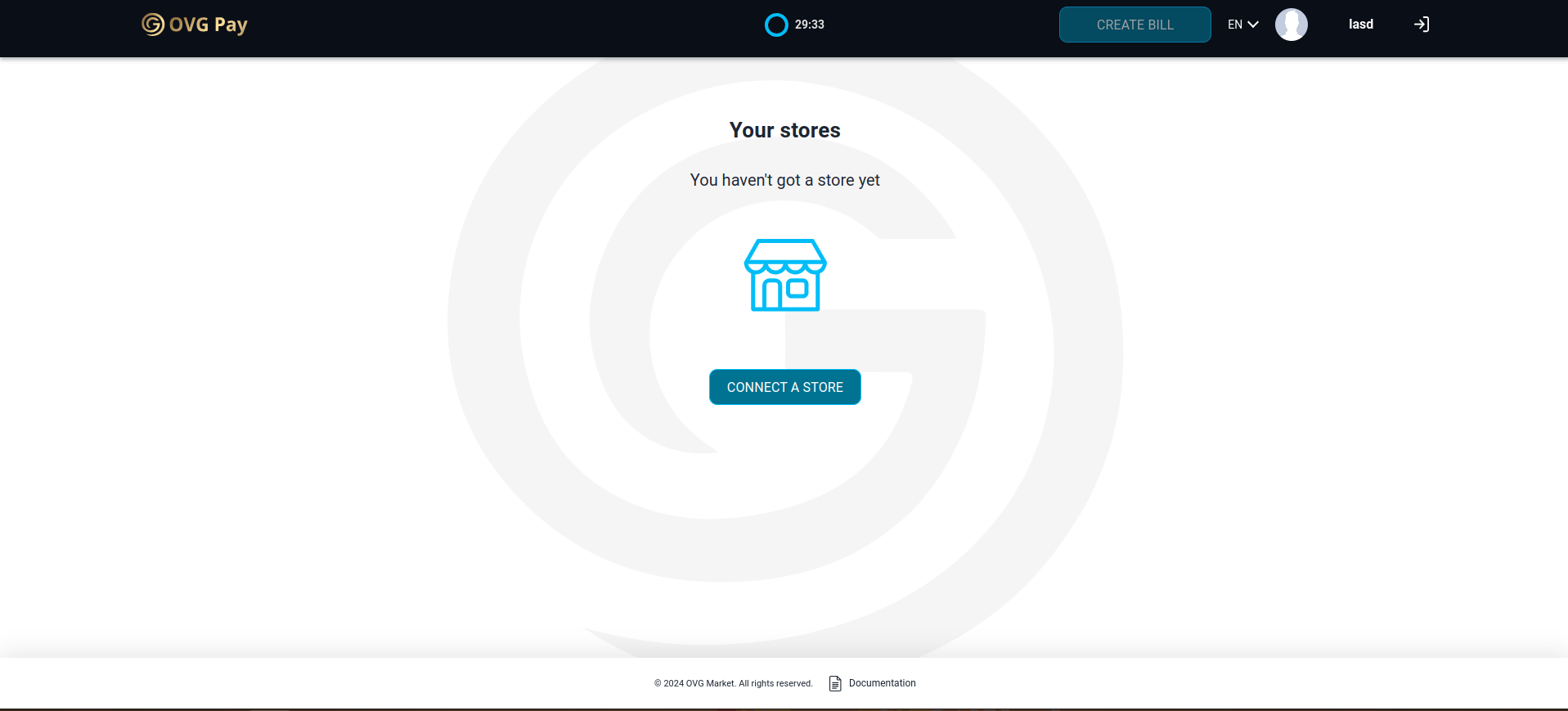Viewport: 1568px width, 711px height.
Task: Click the Your stores heading
Action: (x=785, y=130)
